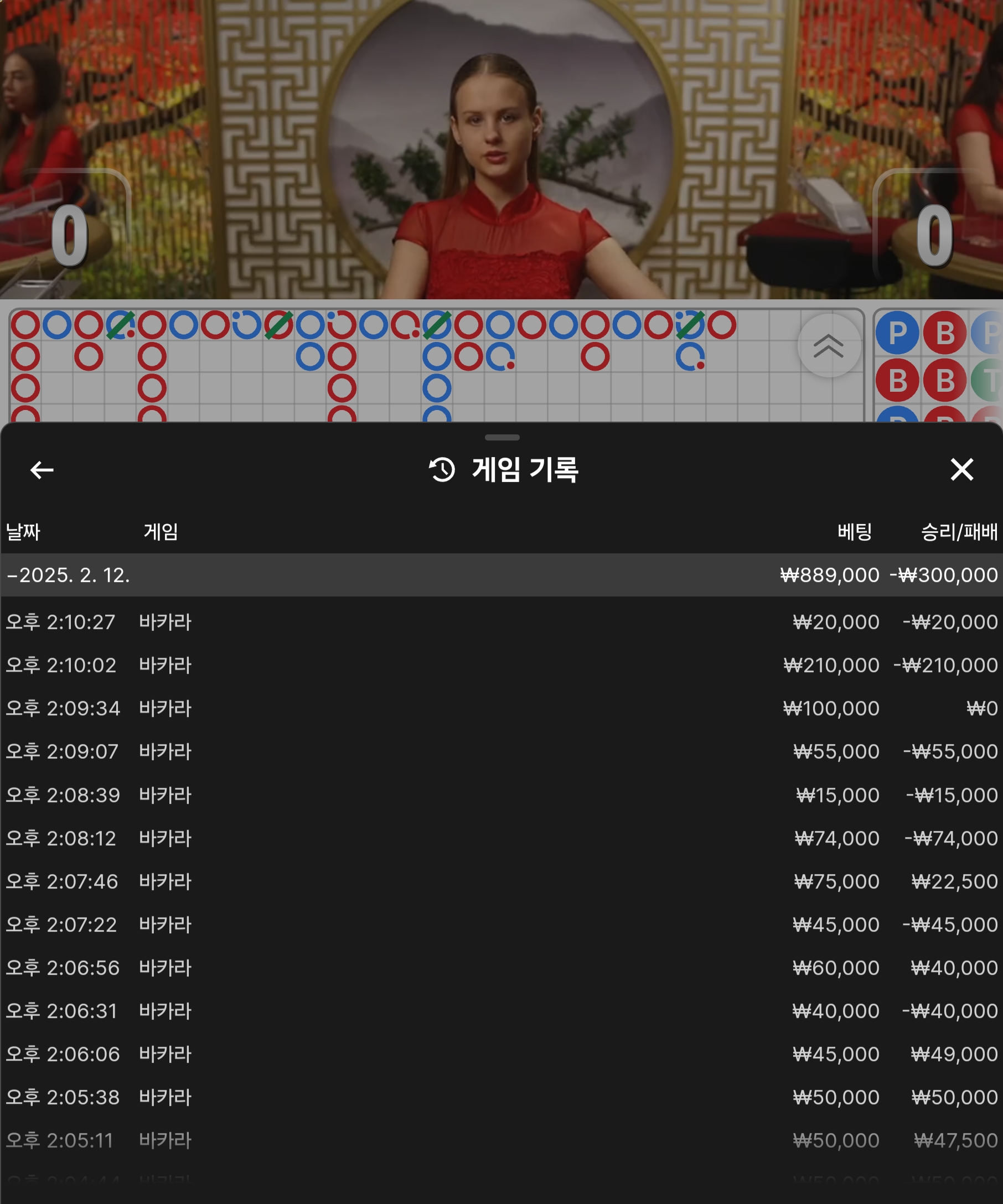Click the blue P bead road marker
1003x1204 pixels.
(x=897, y=333)
